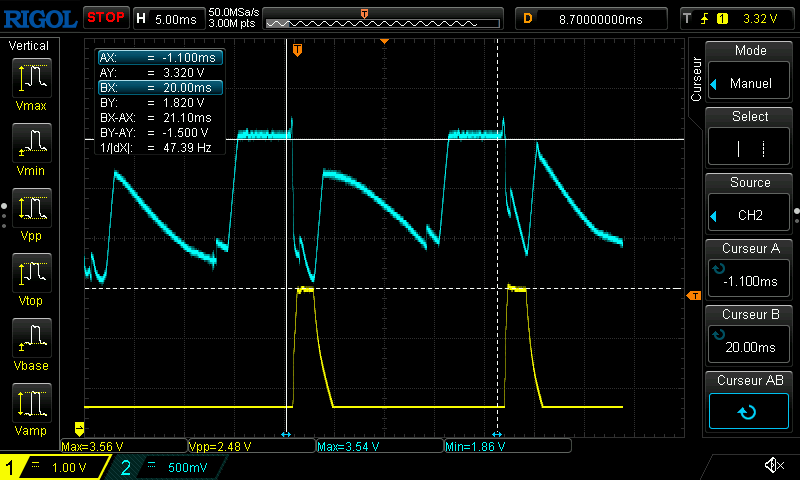Select the Vamp measurement icon
This screenshot has width=800, height=480.
click(32, 403)
